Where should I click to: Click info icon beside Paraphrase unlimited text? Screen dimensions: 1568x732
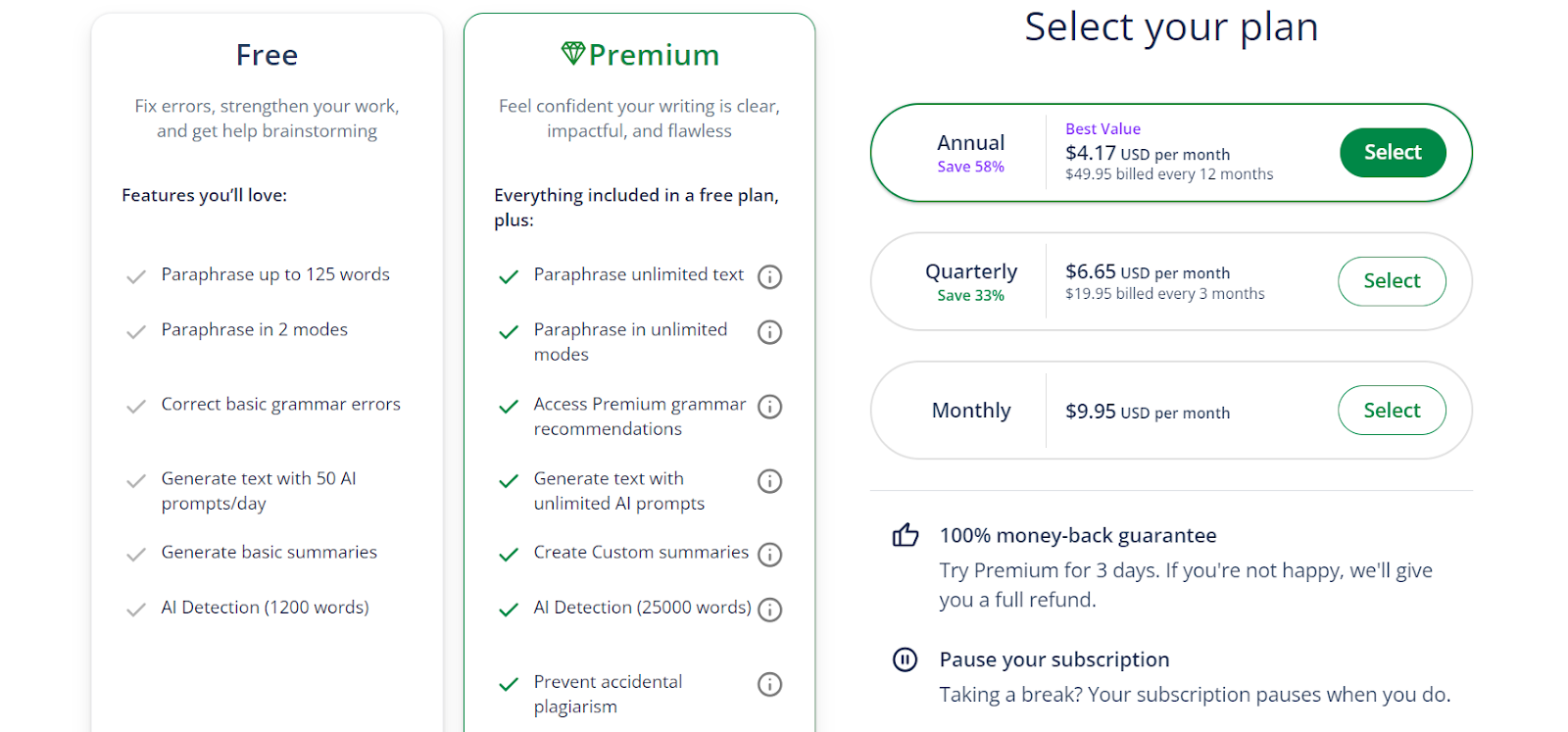pyautogui.click(x=770, y=277)
